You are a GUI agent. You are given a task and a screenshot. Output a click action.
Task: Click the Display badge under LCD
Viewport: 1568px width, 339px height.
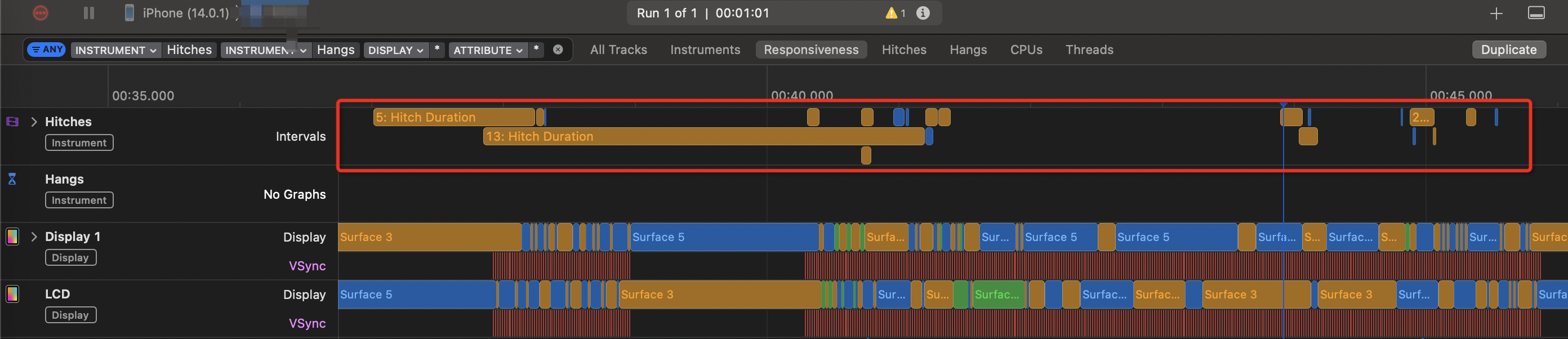click(x=70, y=315)
